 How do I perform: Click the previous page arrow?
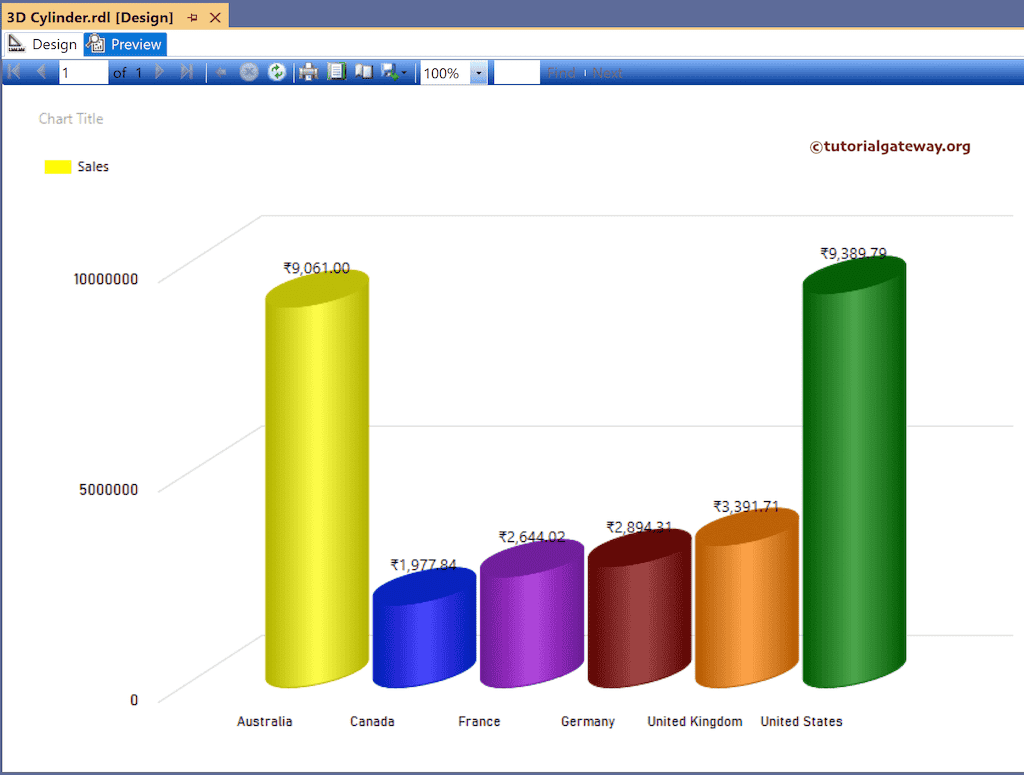(42, 71)
